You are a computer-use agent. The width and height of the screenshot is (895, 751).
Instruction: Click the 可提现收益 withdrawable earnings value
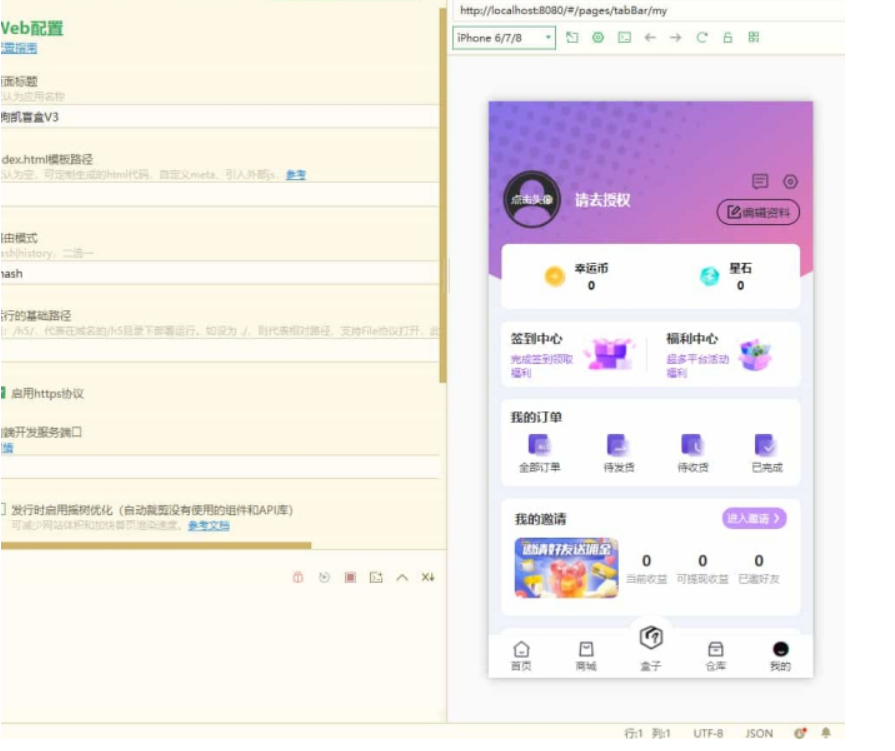(703, 561)
